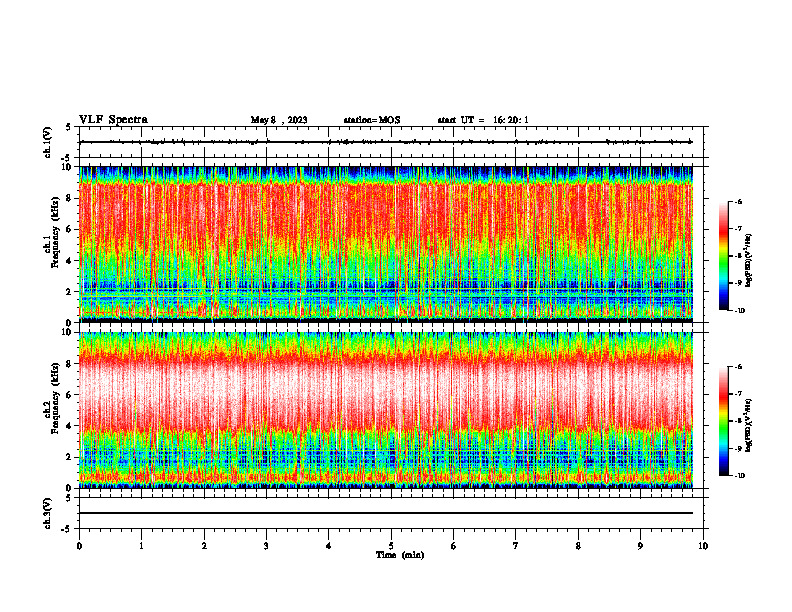The image size is (792, 612).
Task: Click the "6" kHz tick on ch.2 spectrogram axis
Action: coord(70,395)
